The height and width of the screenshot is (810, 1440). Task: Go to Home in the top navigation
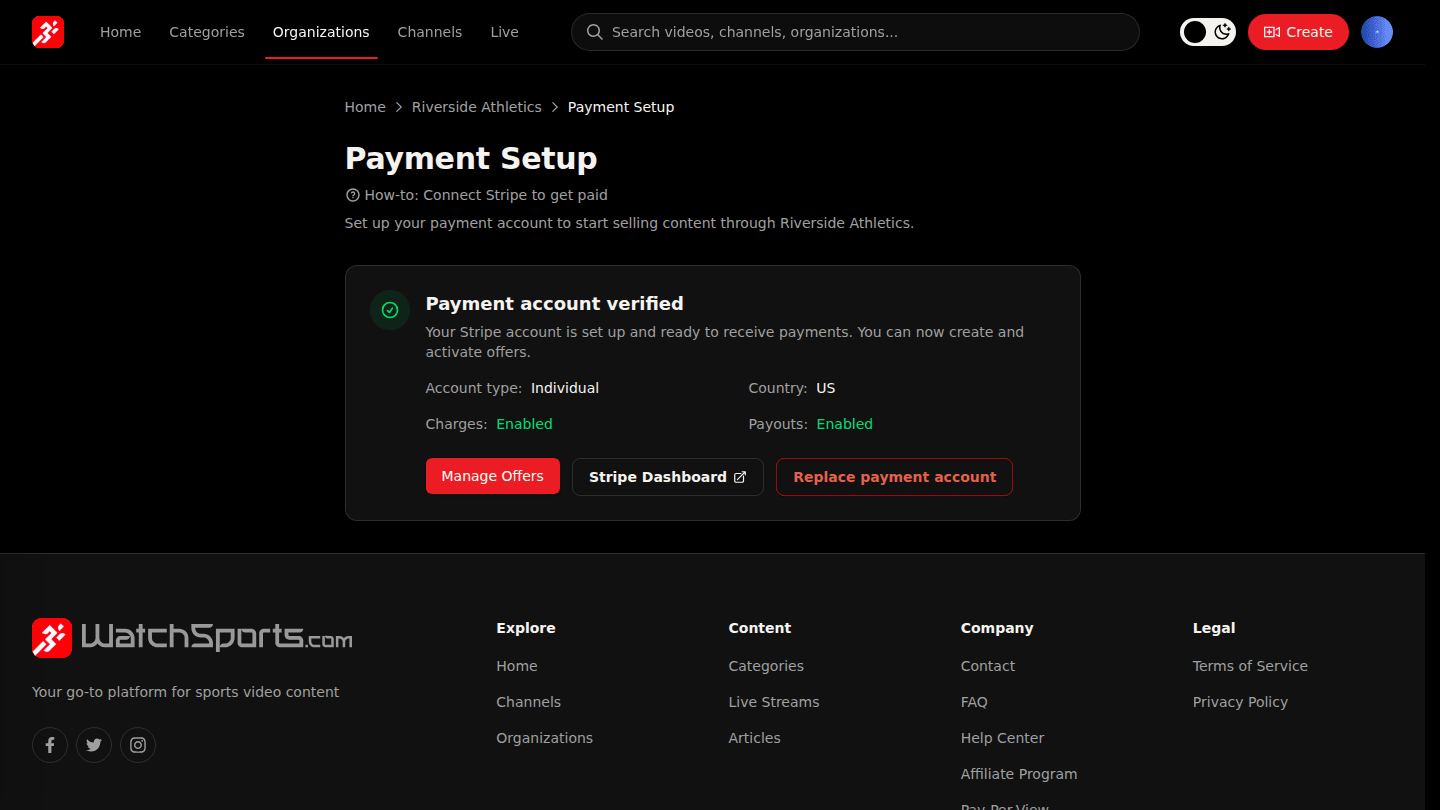[x=121, y=32]
